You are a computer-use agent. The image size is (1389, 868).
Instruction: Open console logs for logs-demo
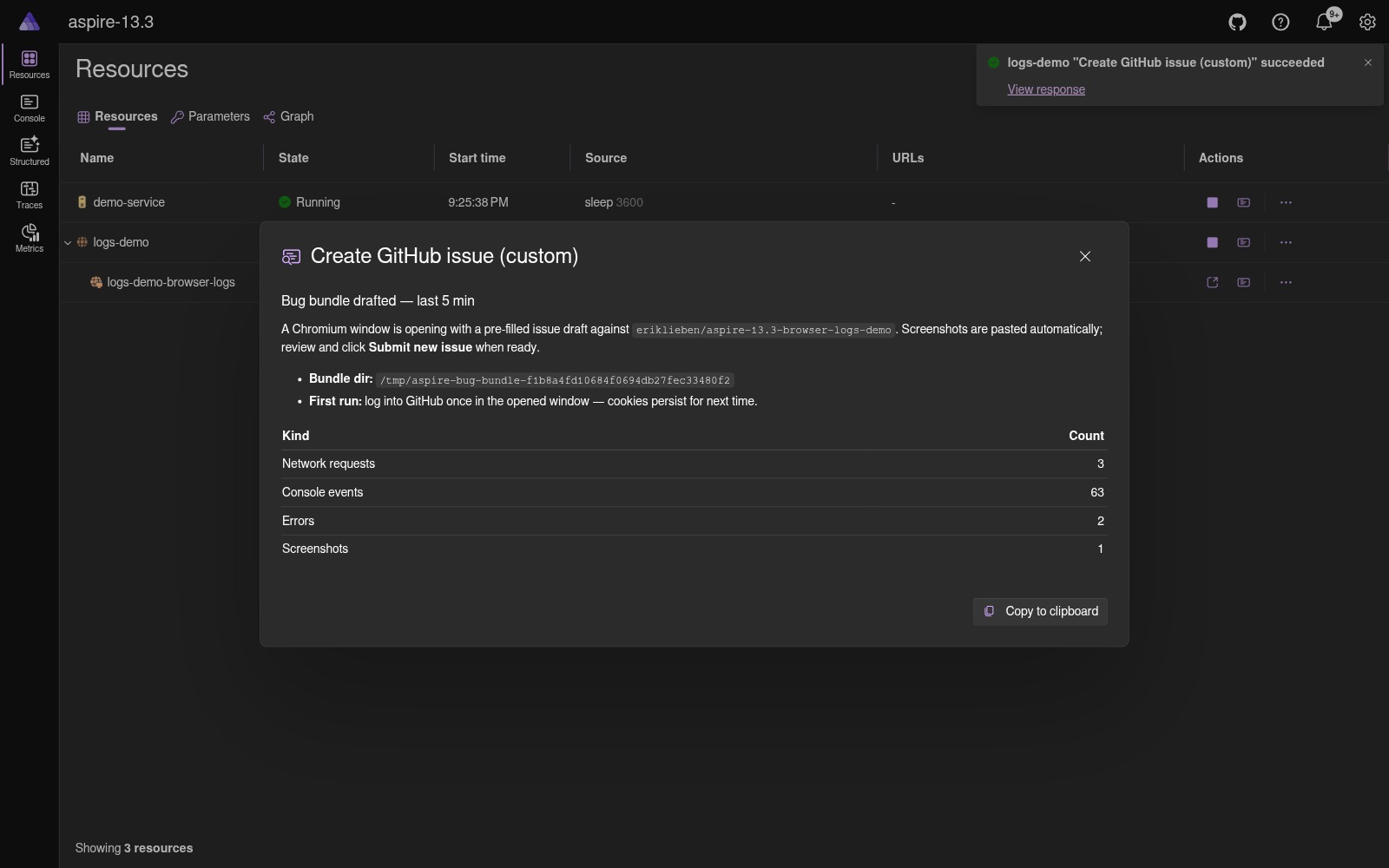(x=1244, y=242)
